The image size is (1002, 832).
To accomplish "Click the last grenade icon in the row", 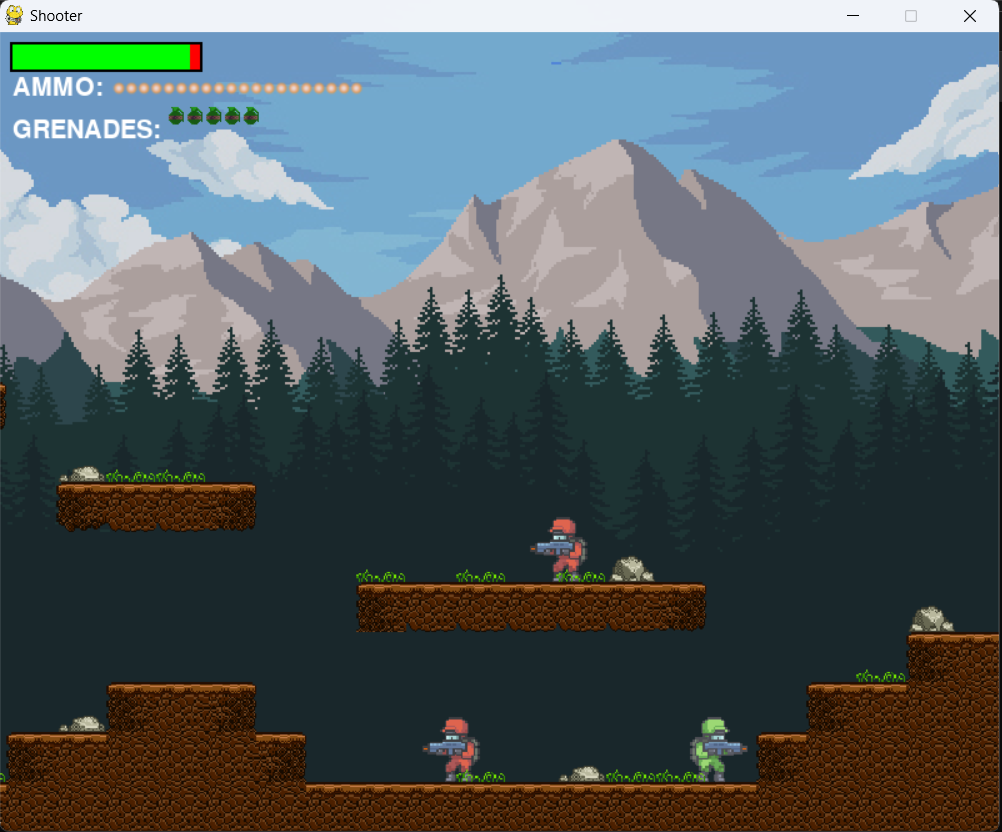I will point(253,114).
